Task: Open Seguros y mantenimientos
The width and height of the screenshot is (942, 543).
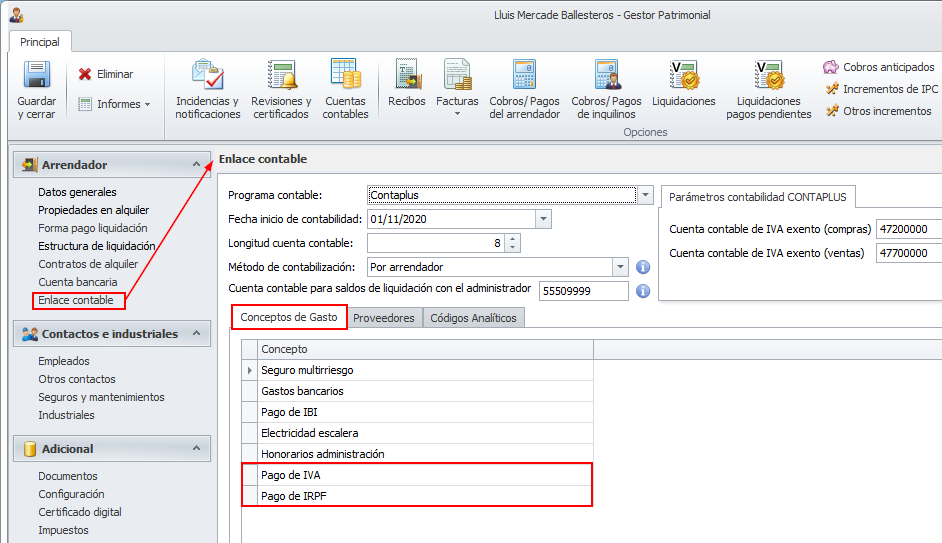Action: click(x=102, y=397)
